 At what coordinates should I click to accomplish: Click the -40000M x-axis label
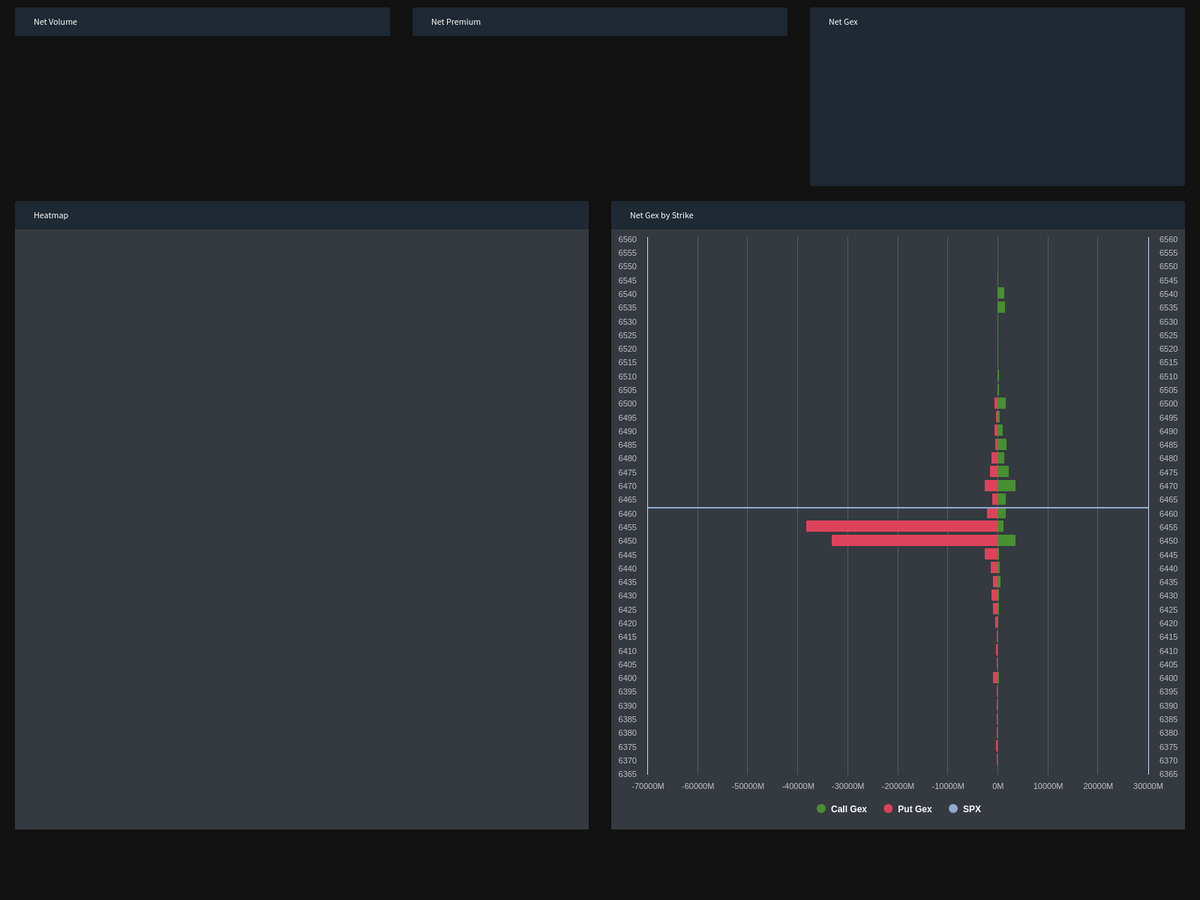(798, 786)
